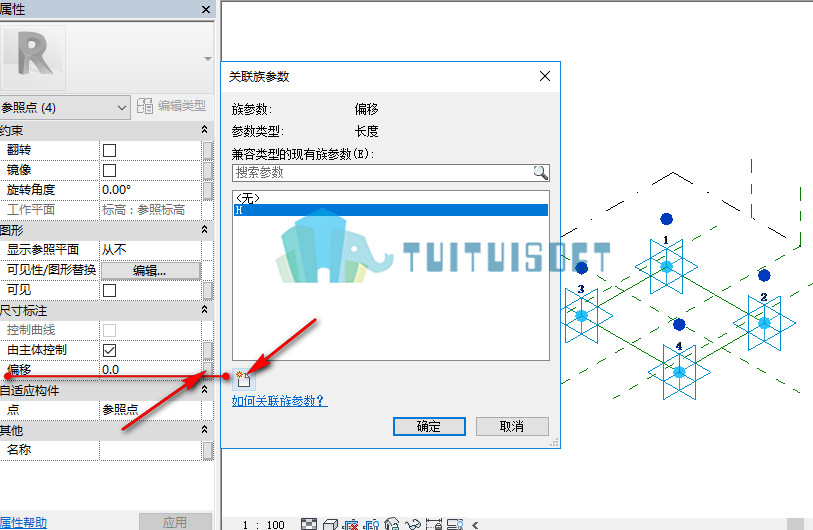The image size is (813, 530).
Task: Open the visual style cube icon
Action: [330, 524]
